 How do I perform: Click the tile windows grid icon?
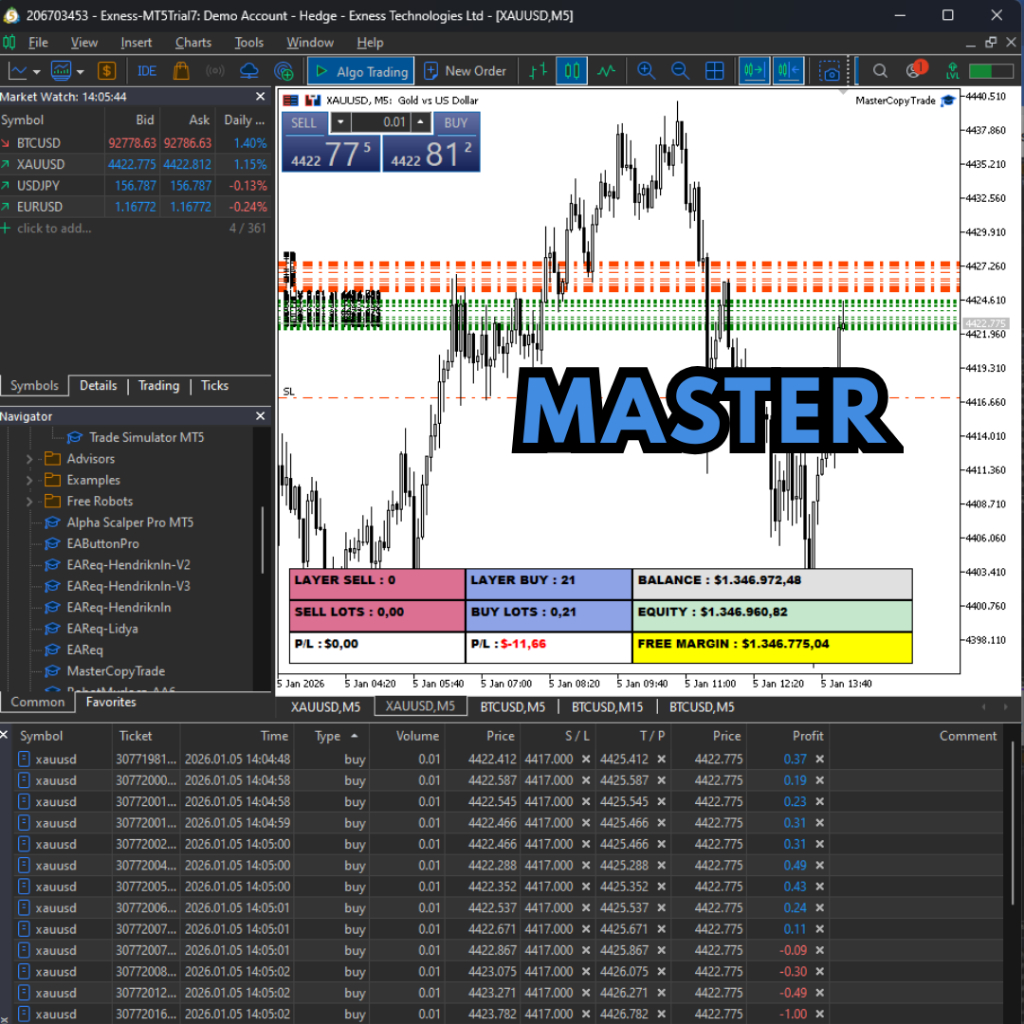714,71
